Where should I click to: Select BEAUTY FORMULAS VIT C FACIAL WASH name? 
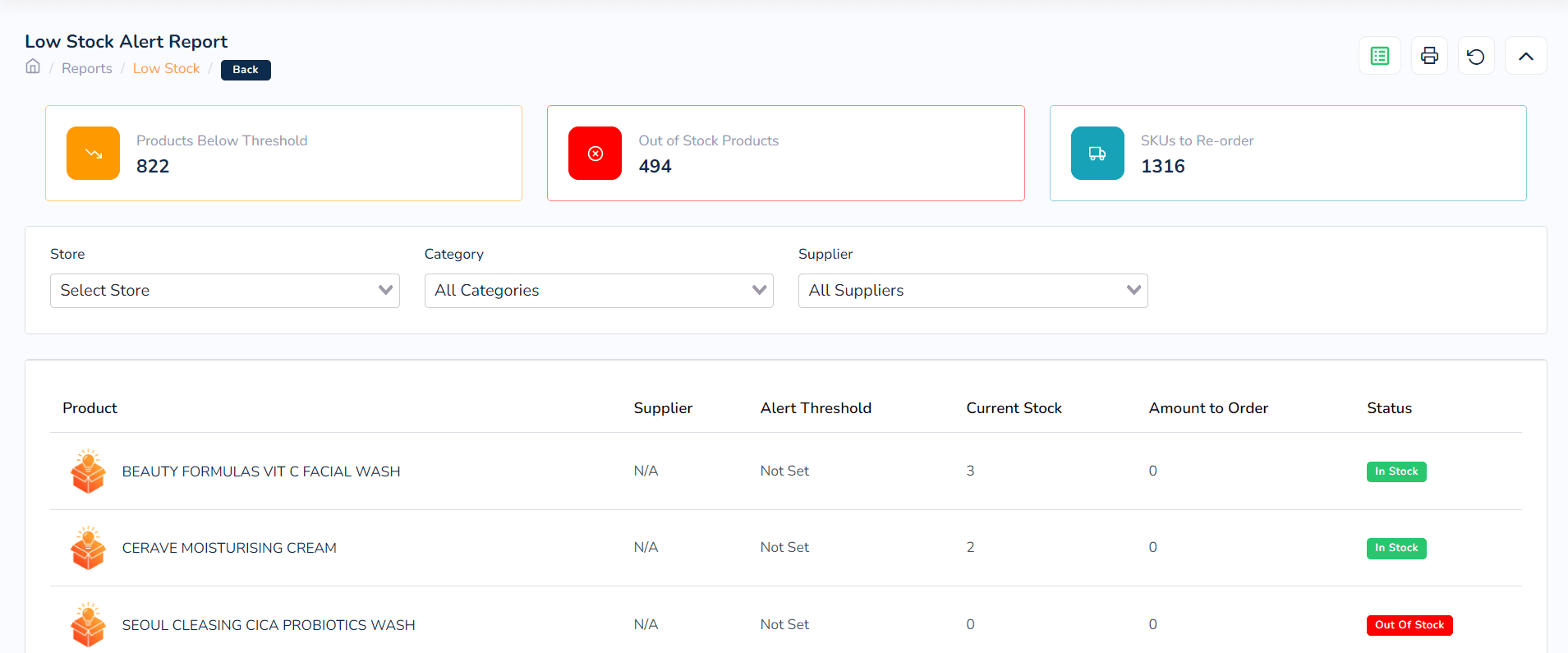pos(261,471)
